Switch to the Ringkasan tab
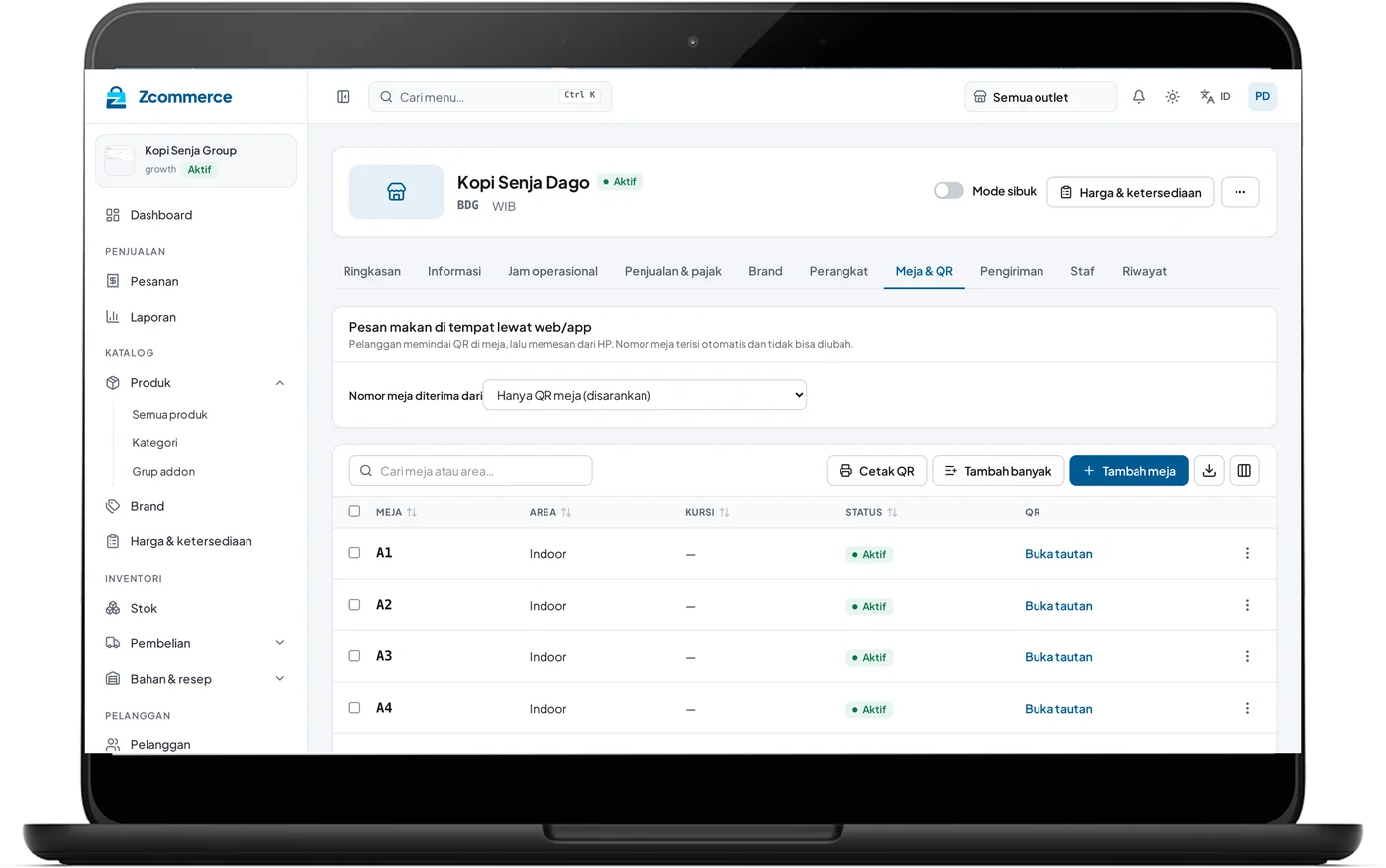The height and width of the screenshot is (868, 1386). pos(372,271)
